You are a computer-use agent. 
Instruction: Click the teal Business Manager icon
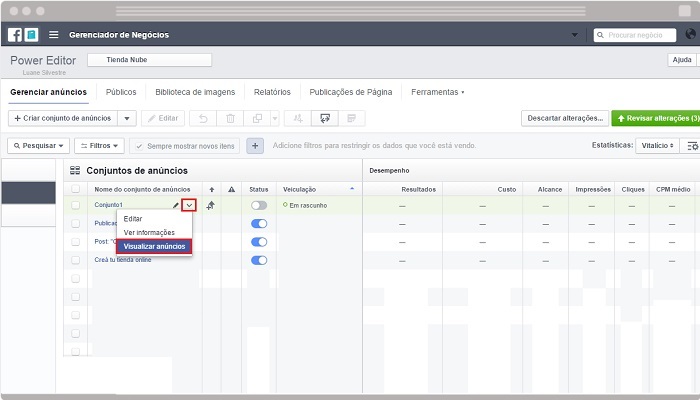[31, 34]
